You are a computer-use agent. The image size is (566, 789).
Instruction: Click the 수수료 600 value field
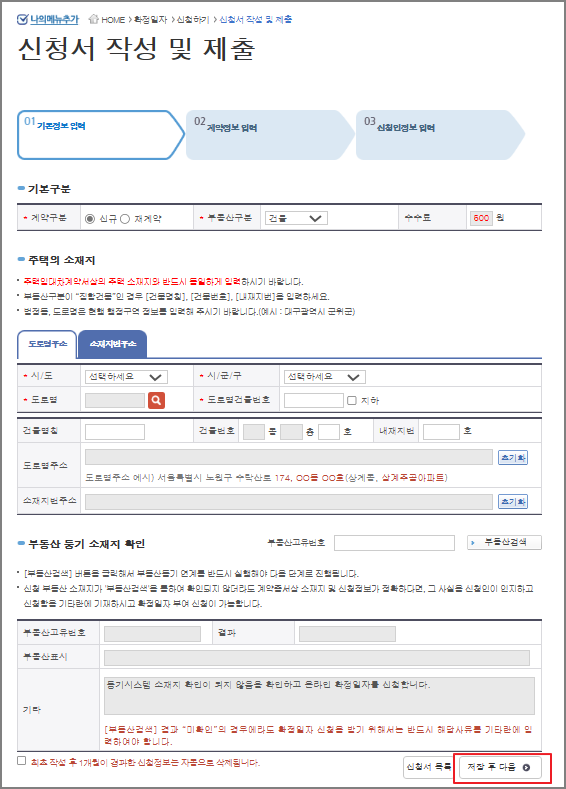click(481, 218)
